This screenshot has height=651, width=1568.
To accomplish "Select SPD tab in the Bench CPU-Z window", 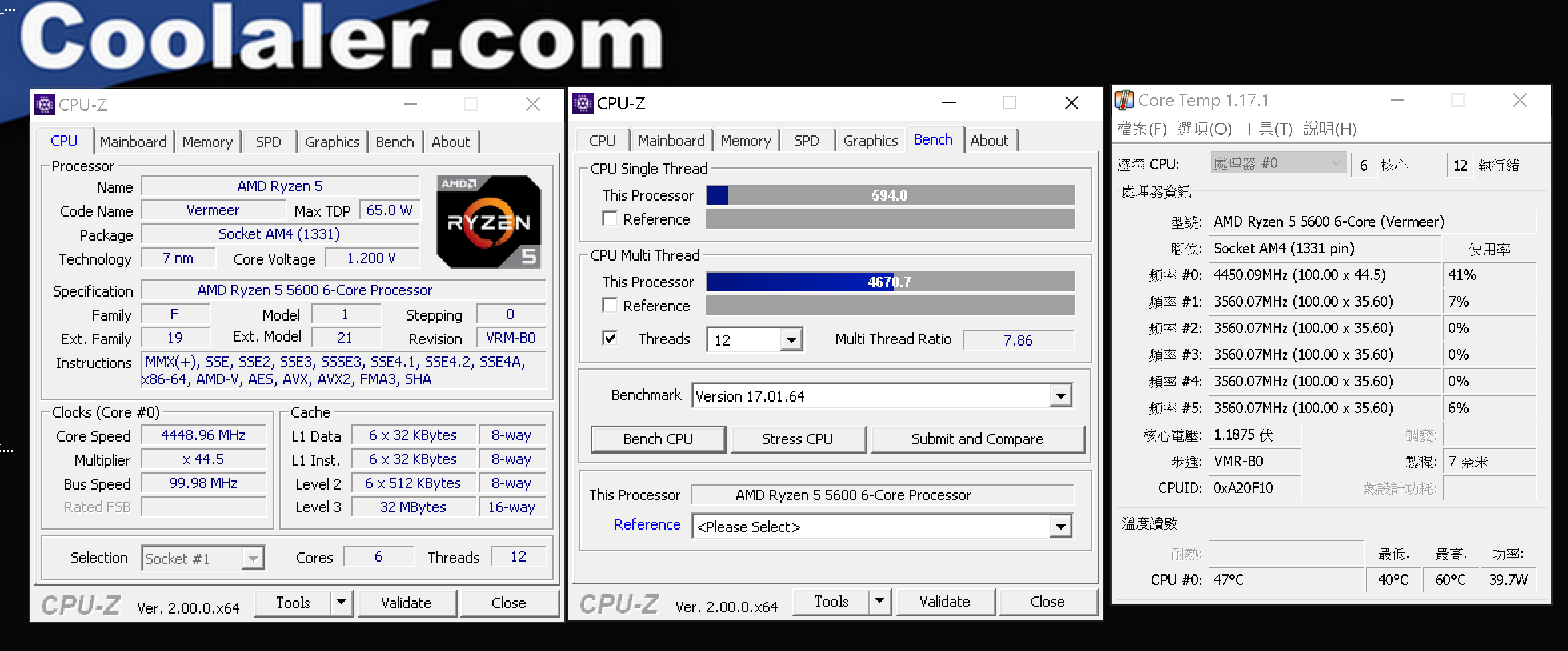I will pos(807,141).
